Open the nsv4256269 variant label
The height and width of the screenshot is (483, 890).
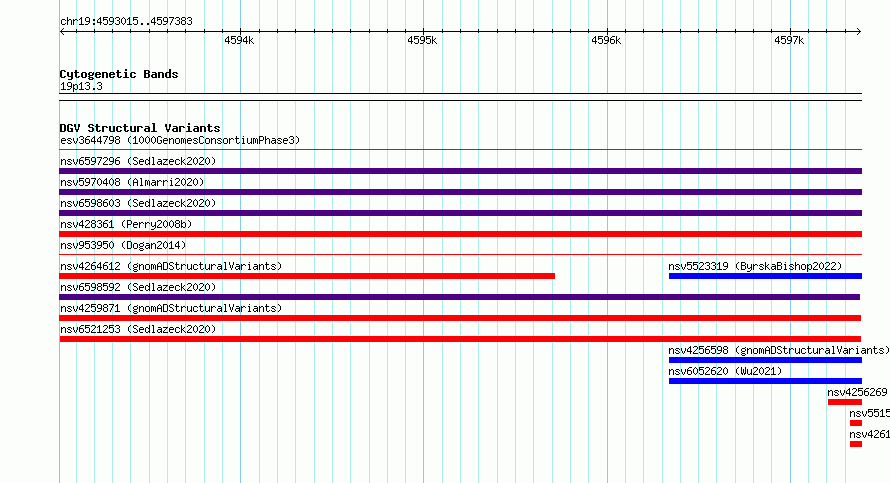coord(857,392)
